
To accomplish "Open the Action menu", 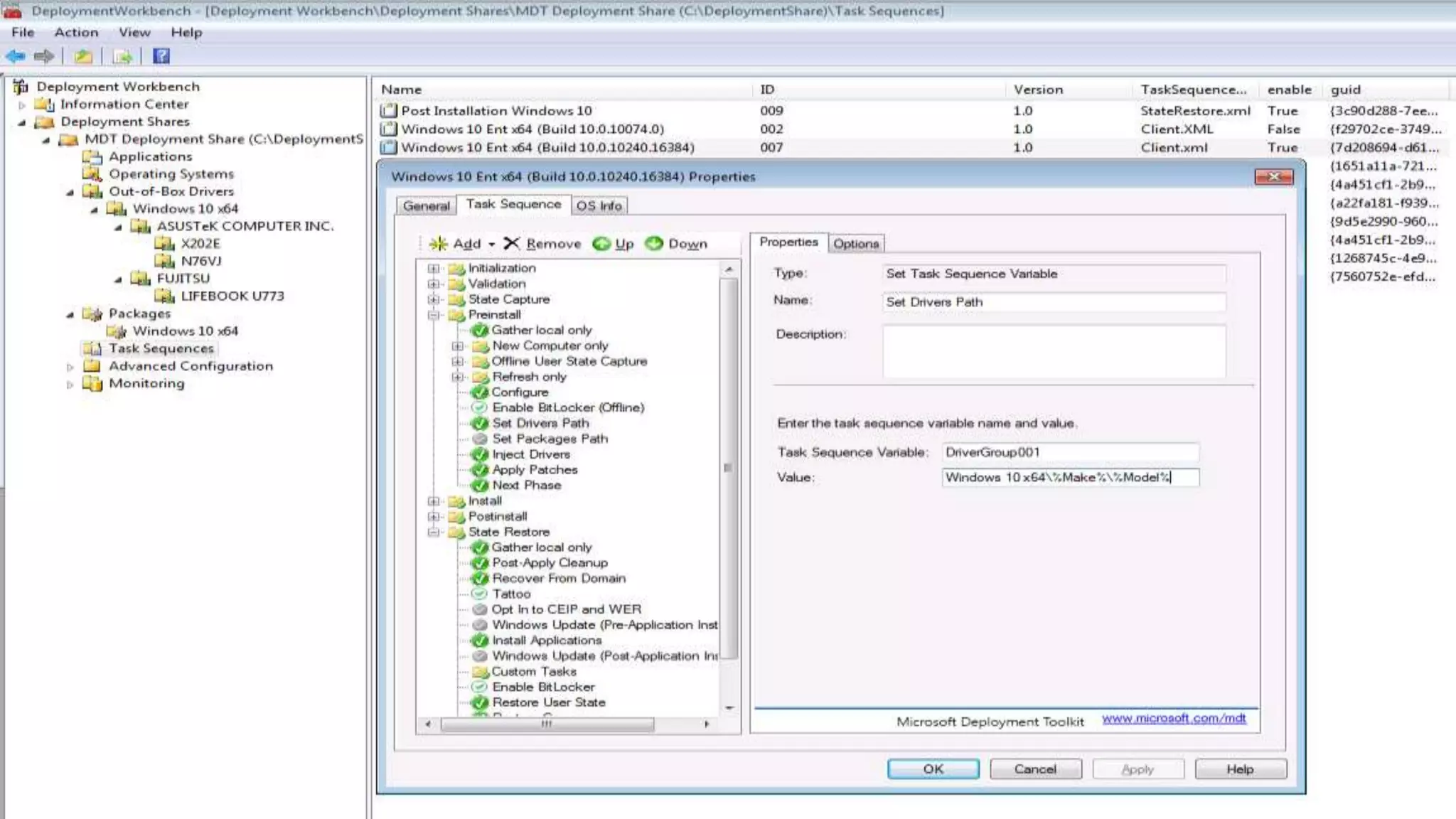I will (x=76, y=33).
